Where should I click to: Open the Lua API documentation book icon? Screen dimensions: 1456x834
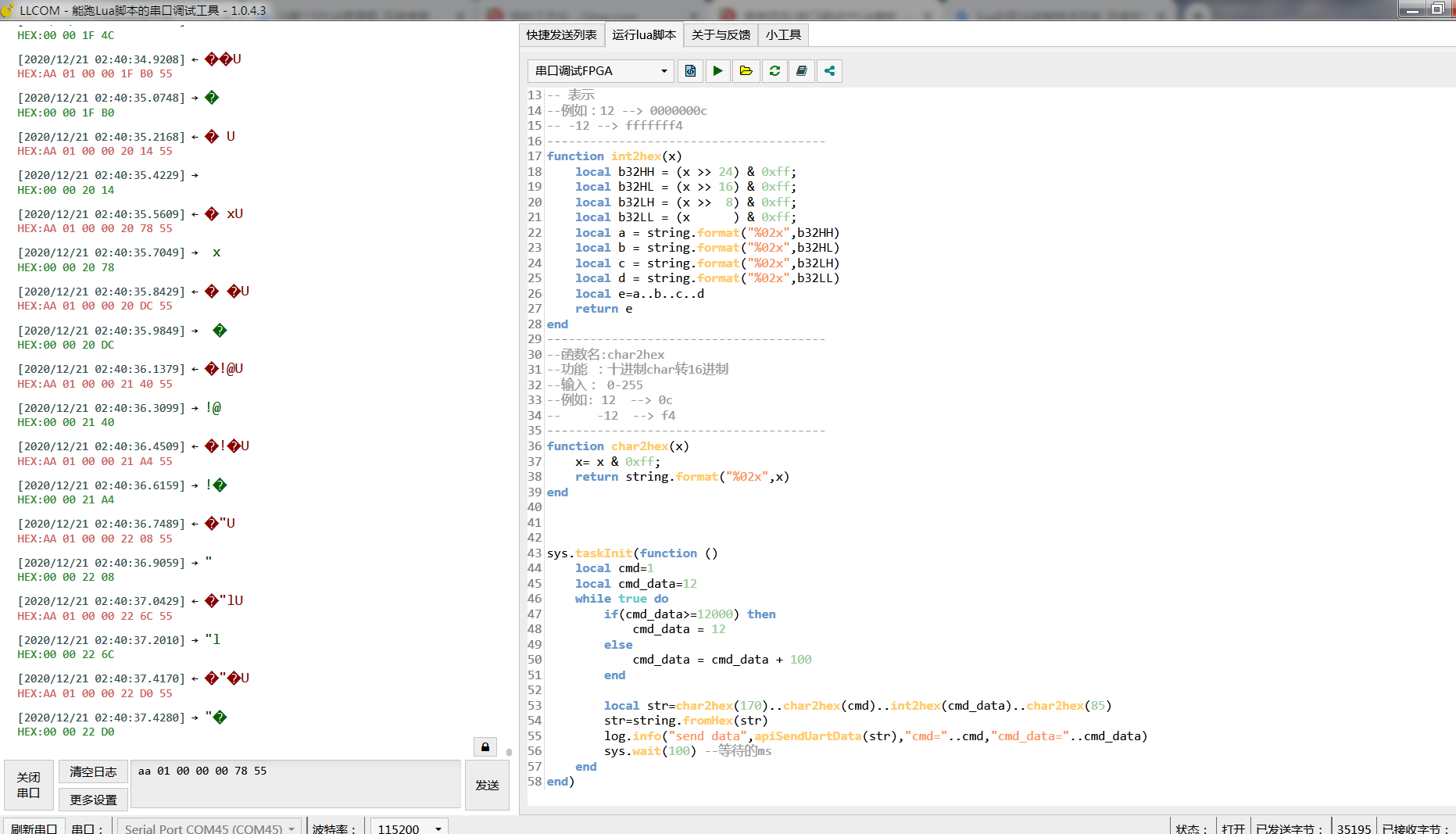pyautogui.click(x=802, y=71)
